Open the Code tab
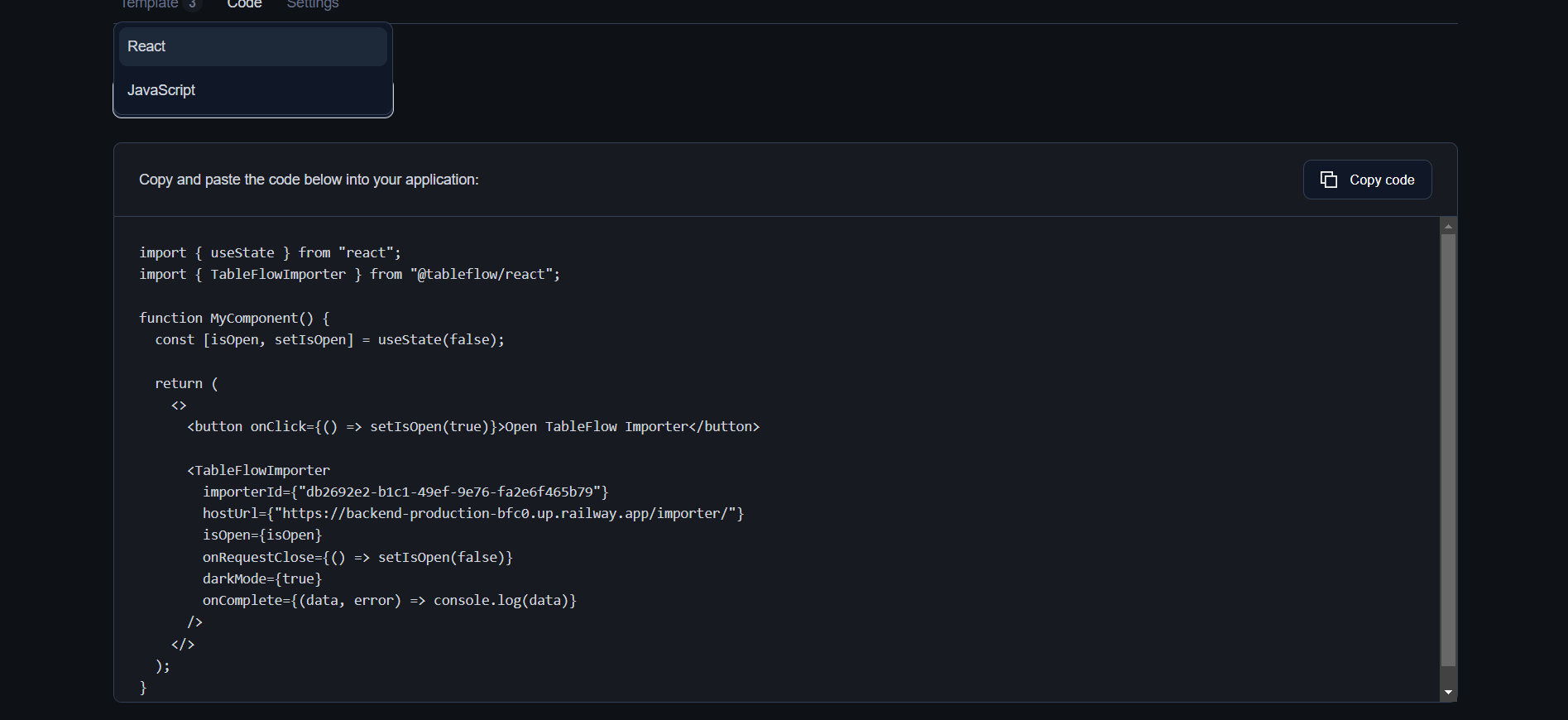The image size is (1568, 720). (x=244, y=4)
